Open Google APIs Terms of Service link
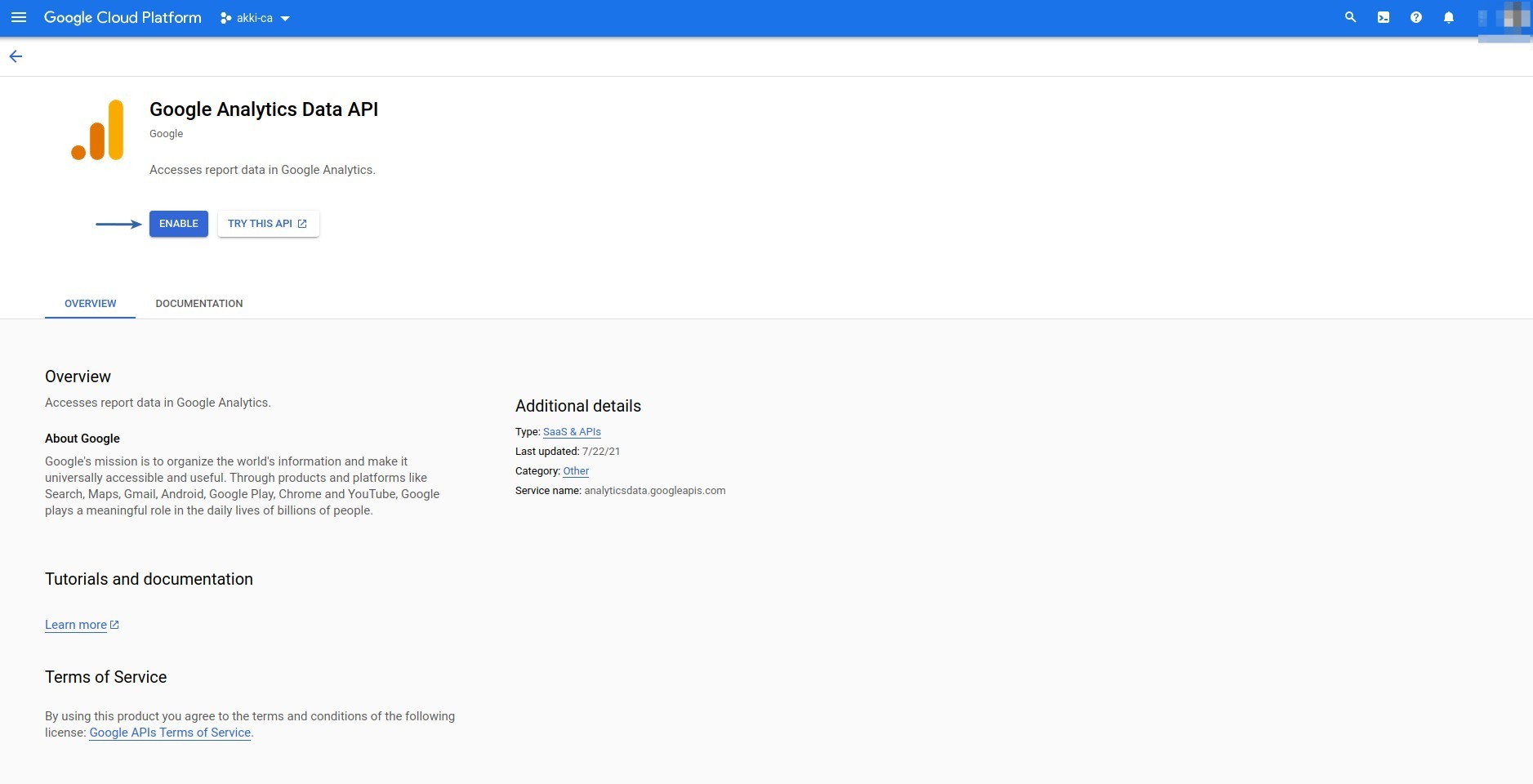This screenshot has width=1533, height=784. pos(170,733)
